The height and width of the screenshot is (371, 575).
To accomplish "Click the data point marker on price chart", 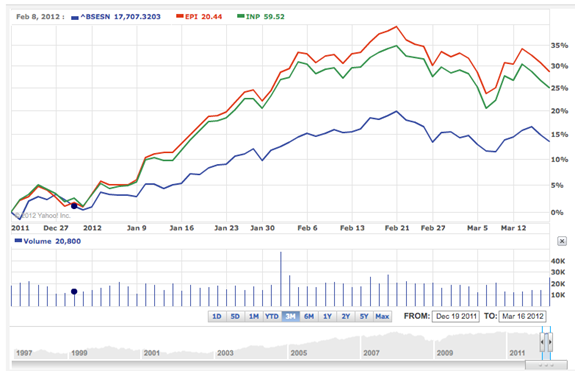I will pyautogui.click(x=74, y=206).
